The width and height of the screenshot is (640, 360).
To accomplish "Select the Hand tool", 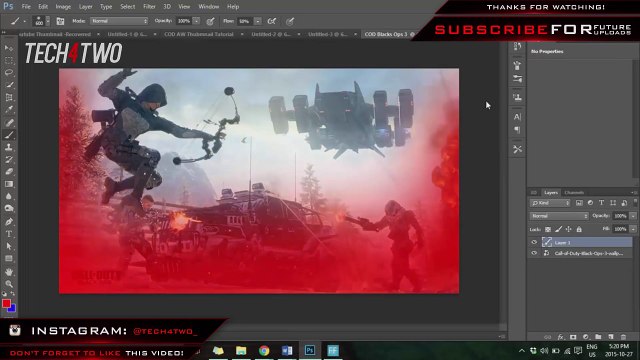I will click(9, 272).
